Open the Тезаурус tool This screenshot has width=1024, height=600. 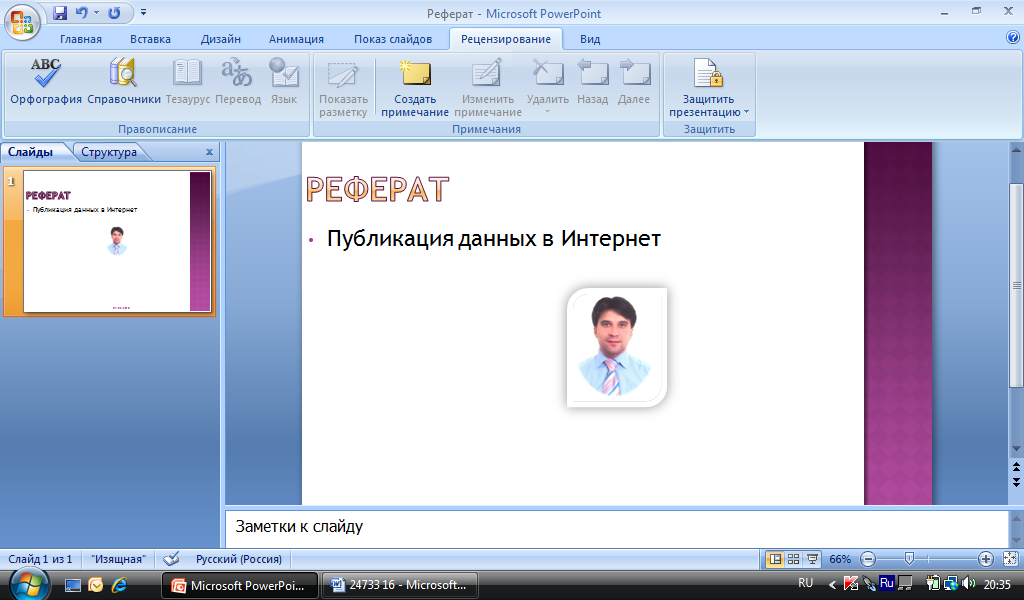(188, 82)
